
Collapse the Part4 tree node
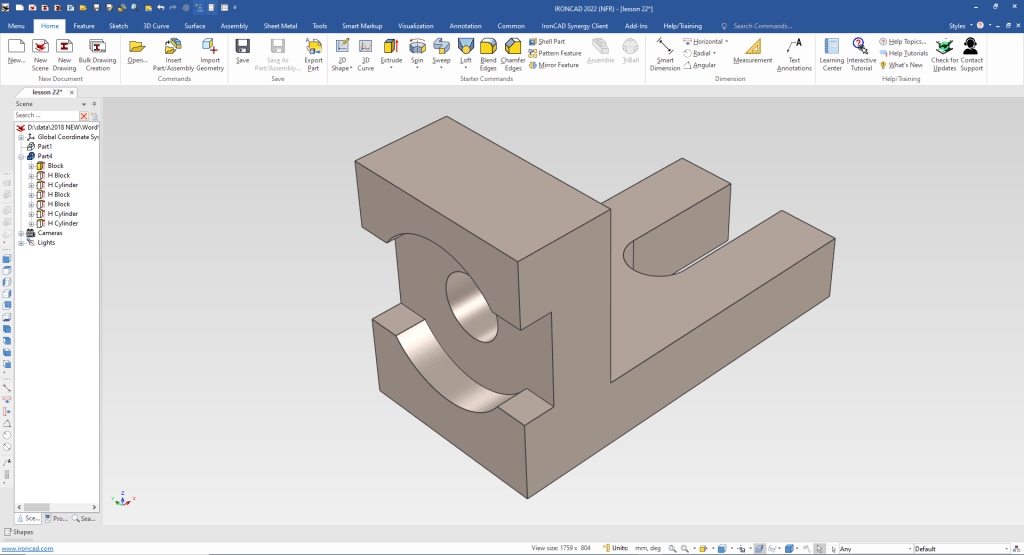[21, 156]
